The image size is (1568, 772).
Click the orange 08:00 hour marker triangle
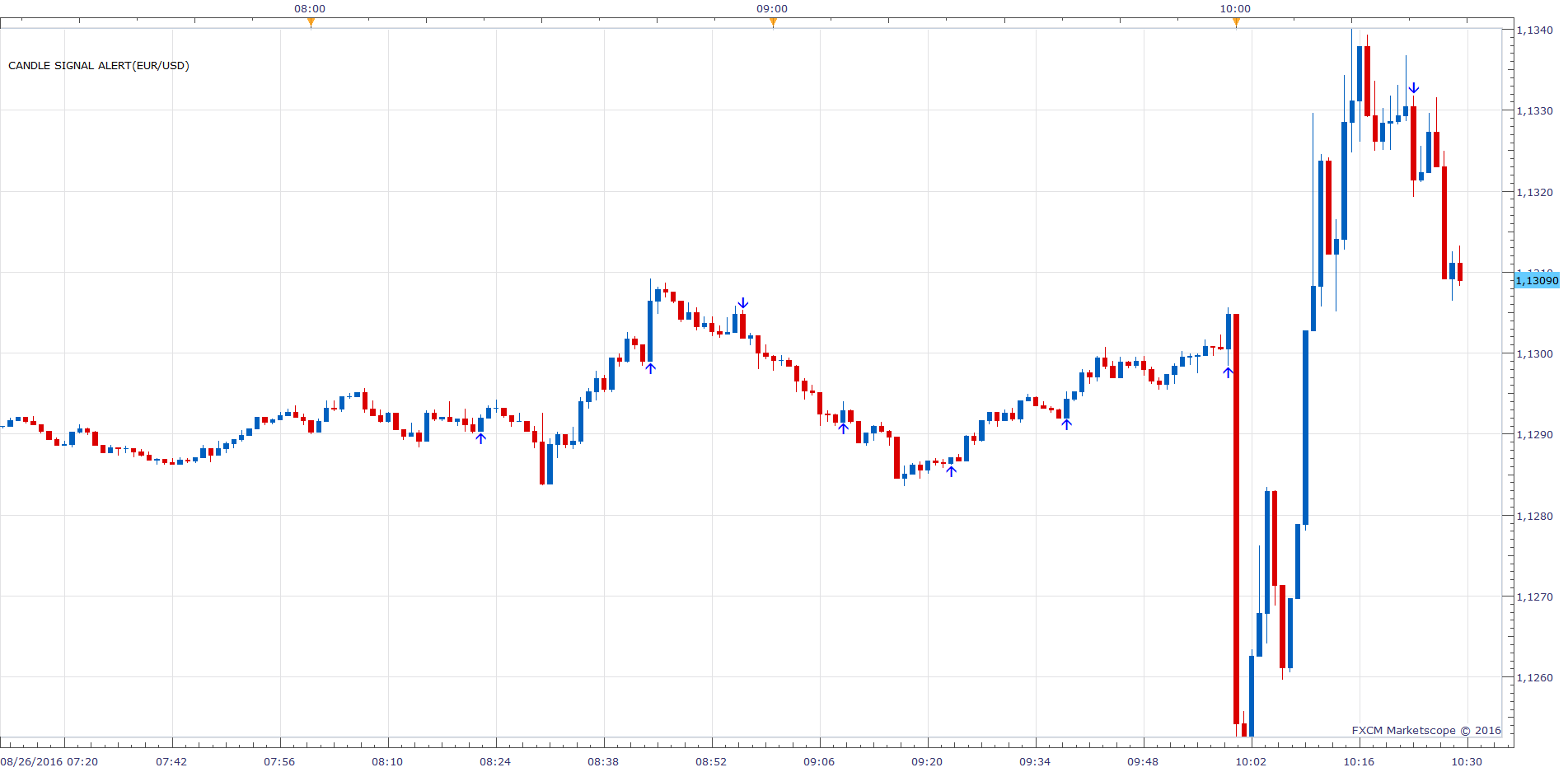311,22
